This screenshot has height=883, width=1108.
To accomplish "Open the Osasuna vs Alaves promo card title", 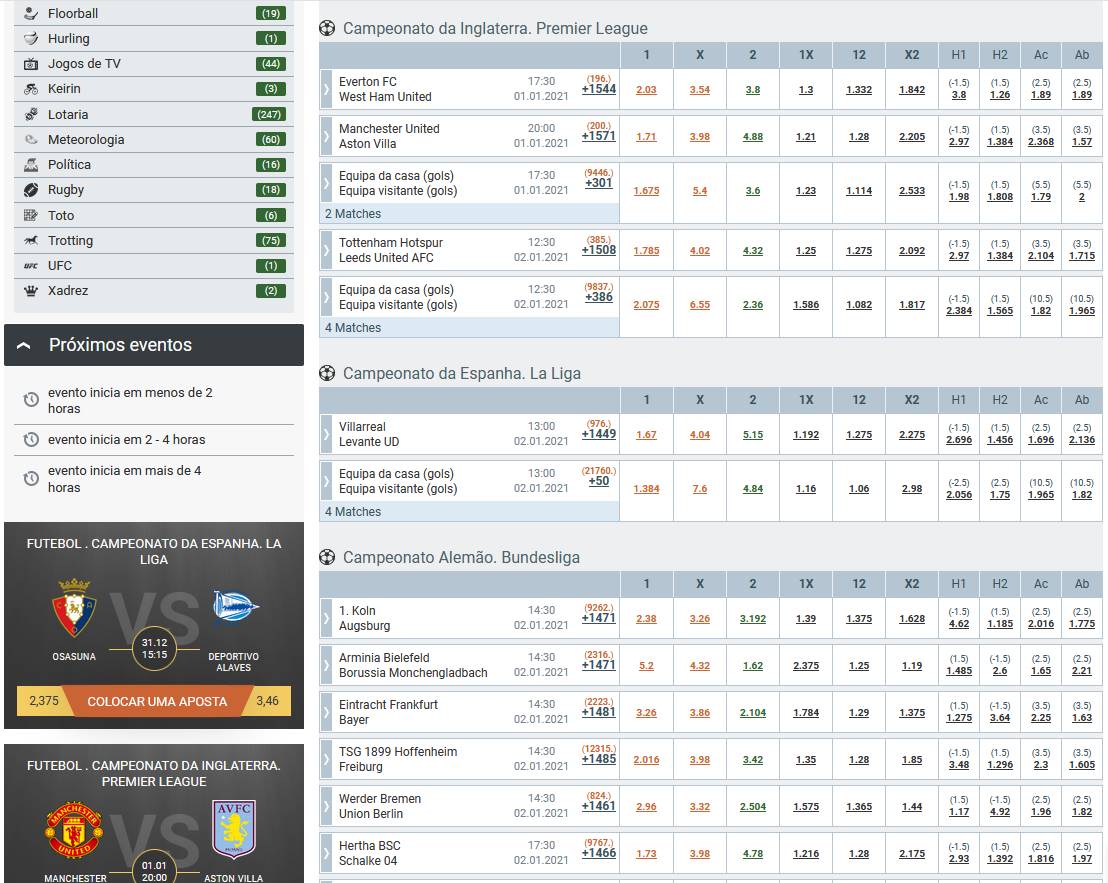I will click(154, 551).
